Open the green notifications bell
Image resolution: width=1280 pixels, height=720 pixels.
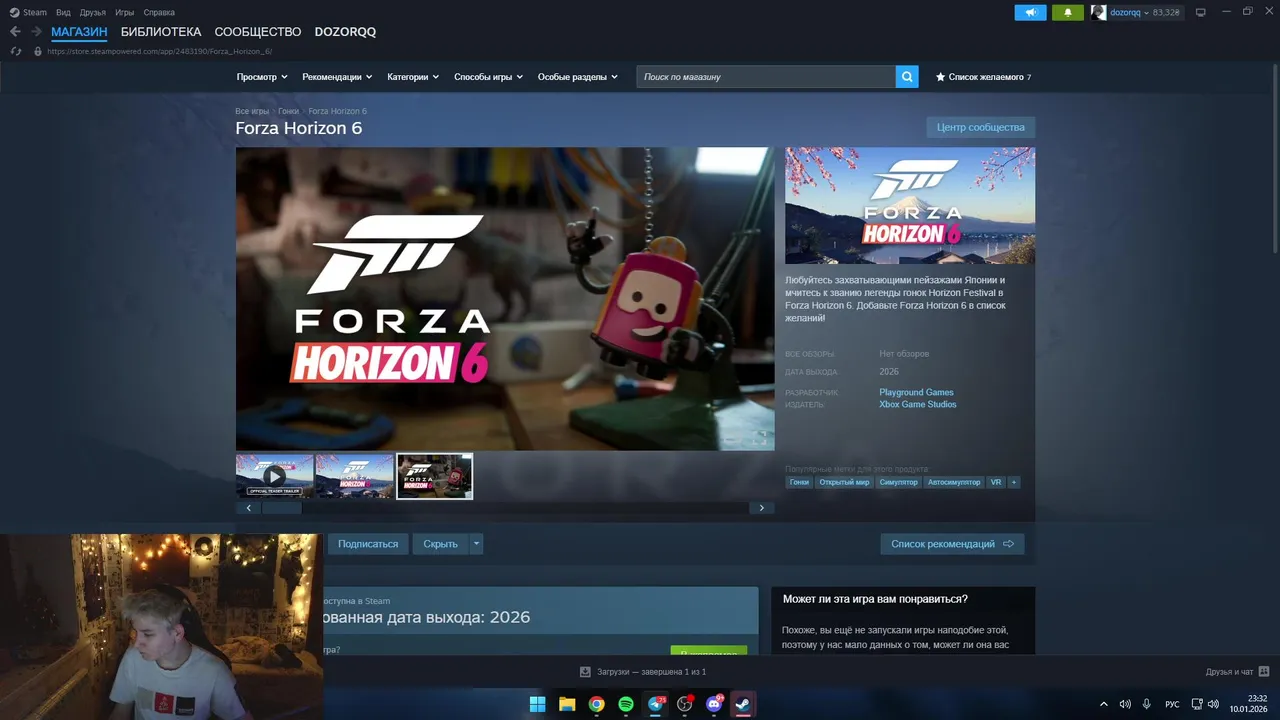coord(1068,12)
